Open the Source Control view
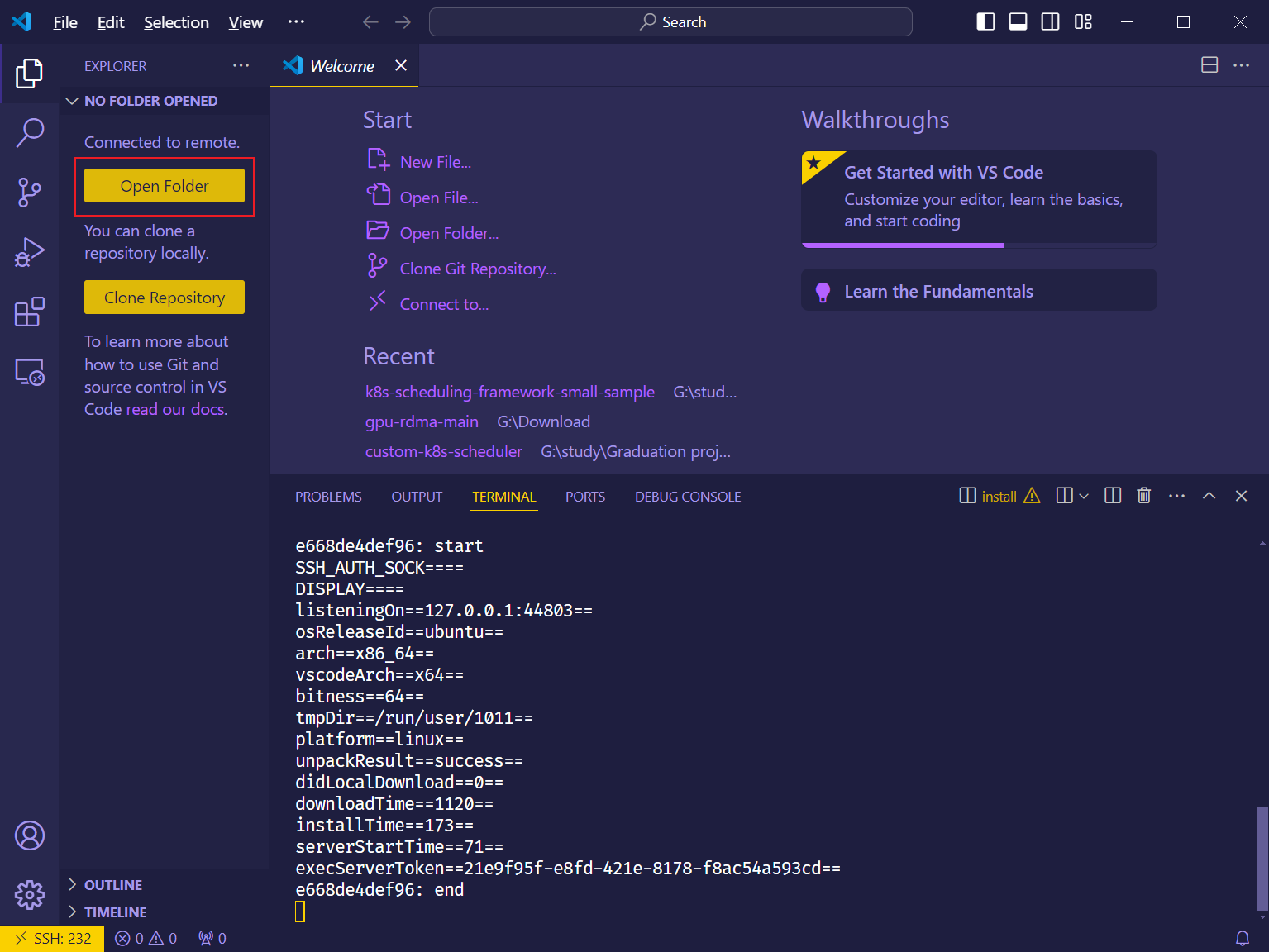This screenshot has height=952, width=1269. [x=30, y=192]
